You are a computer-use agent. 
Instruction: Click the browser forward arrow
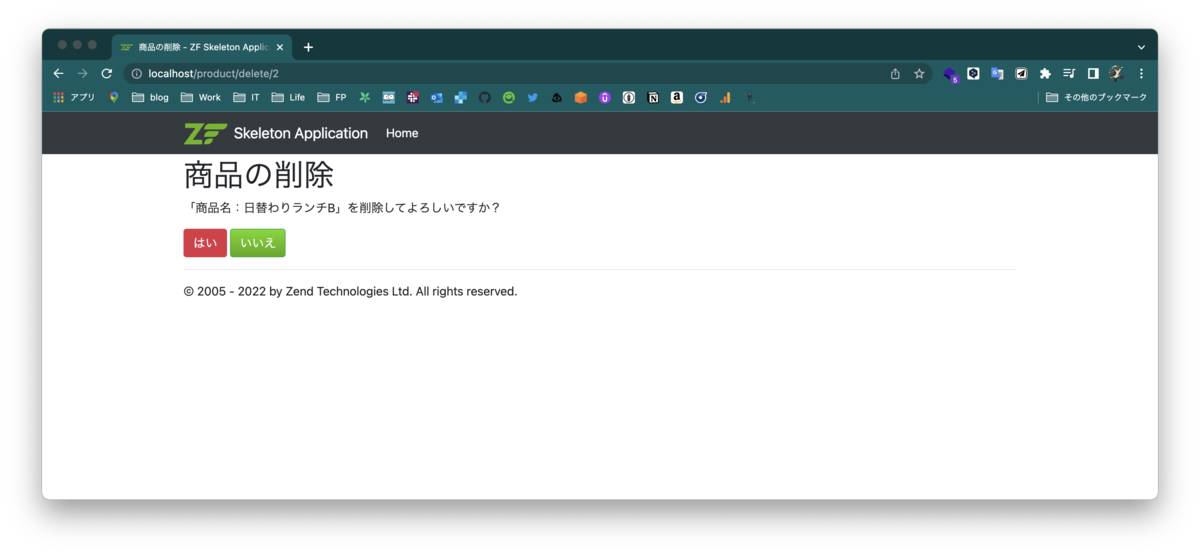coord(82,73)
